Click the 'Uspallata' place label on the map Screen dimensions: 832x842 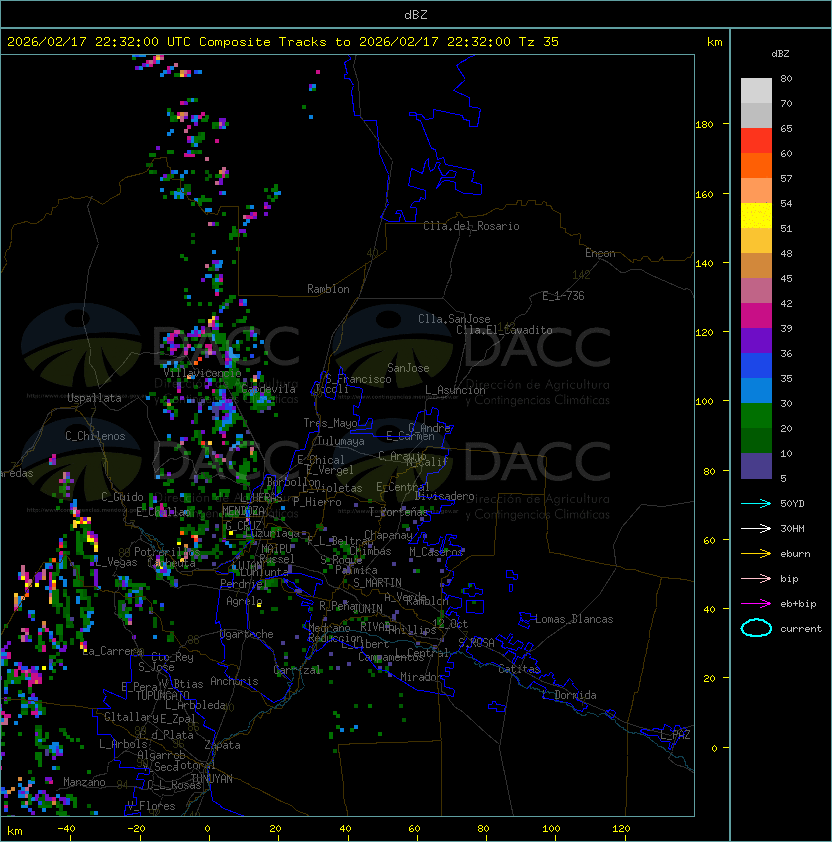pos(94,398)
